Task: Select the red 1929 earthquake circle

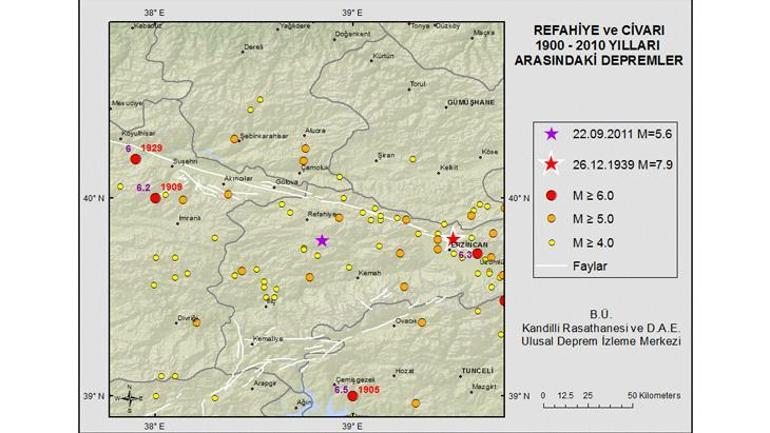Action: coord(135,158)
